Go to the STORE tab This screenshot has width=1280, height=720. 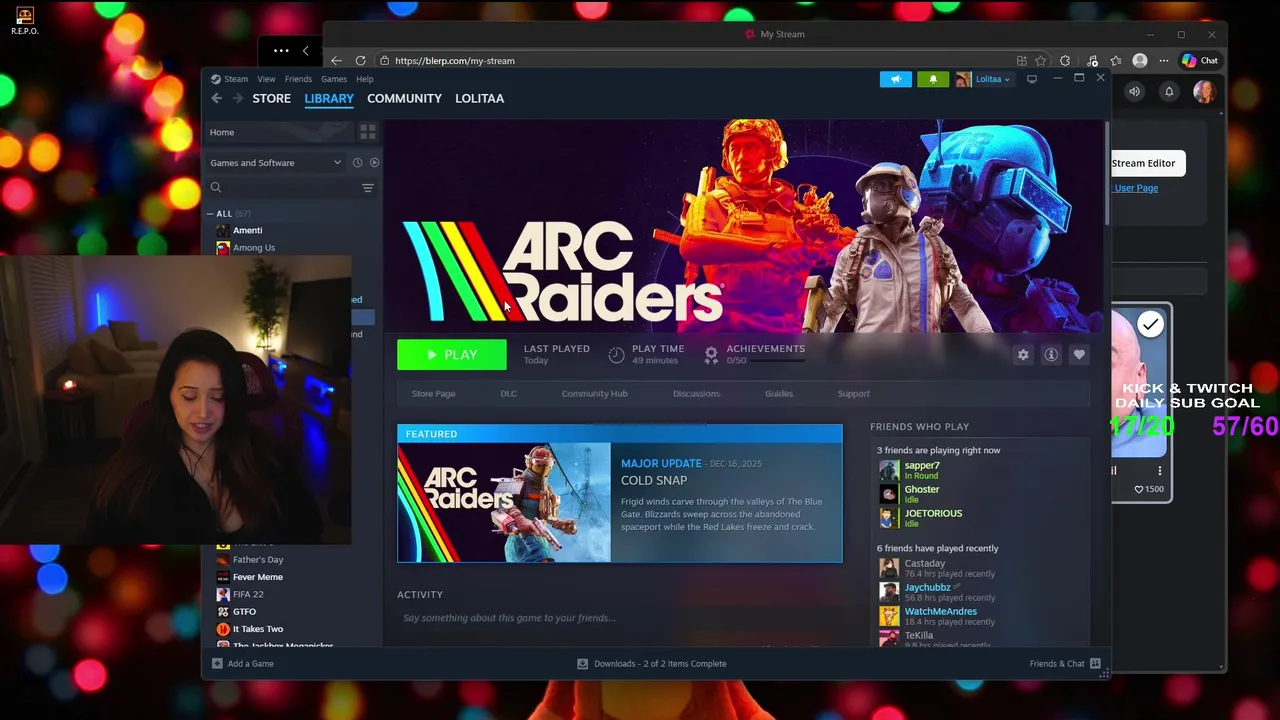(x=271, y=98)
